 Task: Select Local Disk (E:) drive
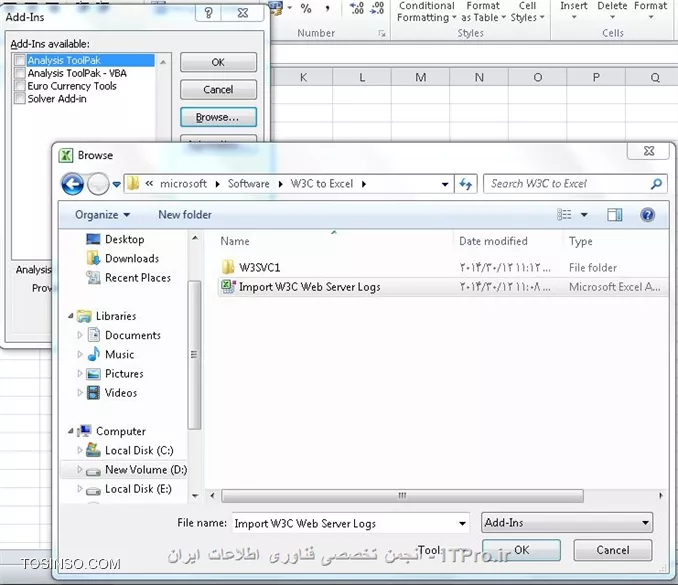pyautogui.click(x=138, y=489)
